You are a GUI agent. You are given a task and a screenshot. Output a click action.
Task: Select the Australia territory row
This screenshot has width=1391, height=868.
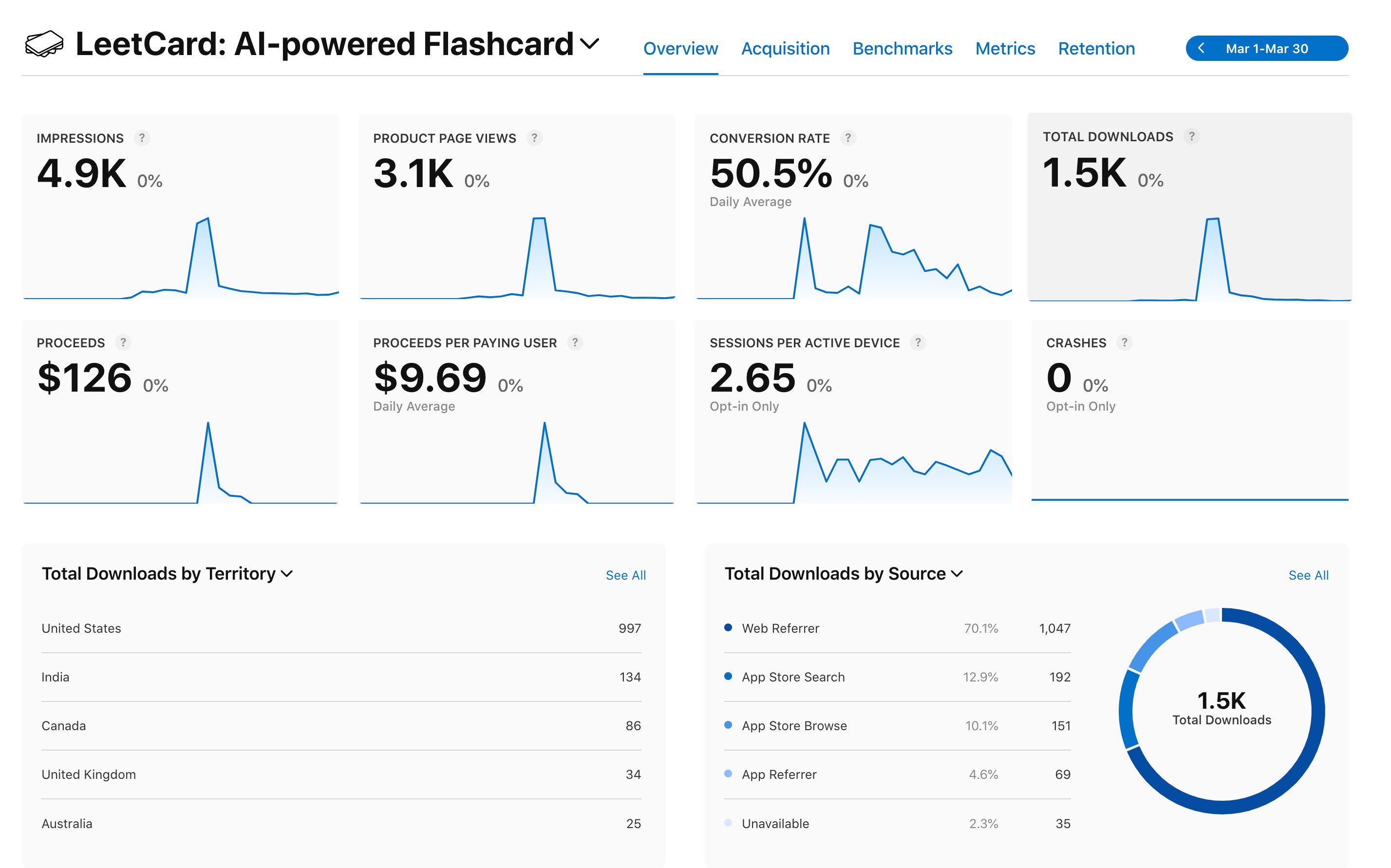(341, 823)
